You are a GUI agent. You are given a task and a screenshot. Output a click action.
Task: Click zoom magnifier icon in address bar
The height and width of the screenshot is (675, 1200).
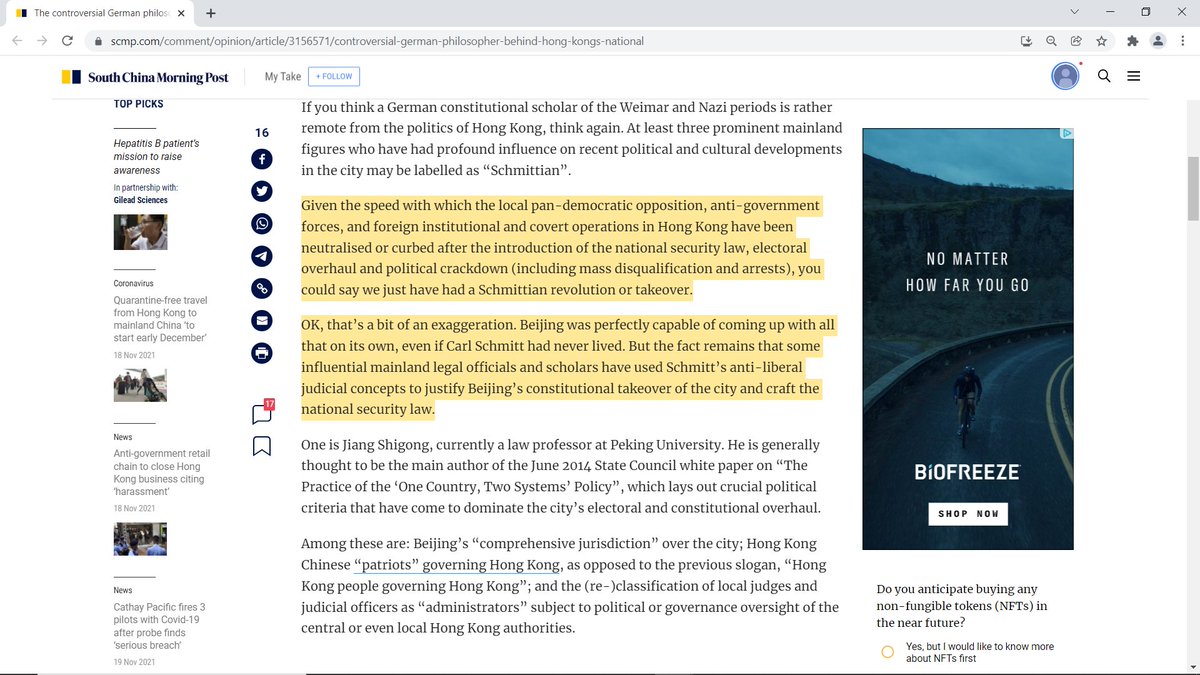click(1051, 41)
